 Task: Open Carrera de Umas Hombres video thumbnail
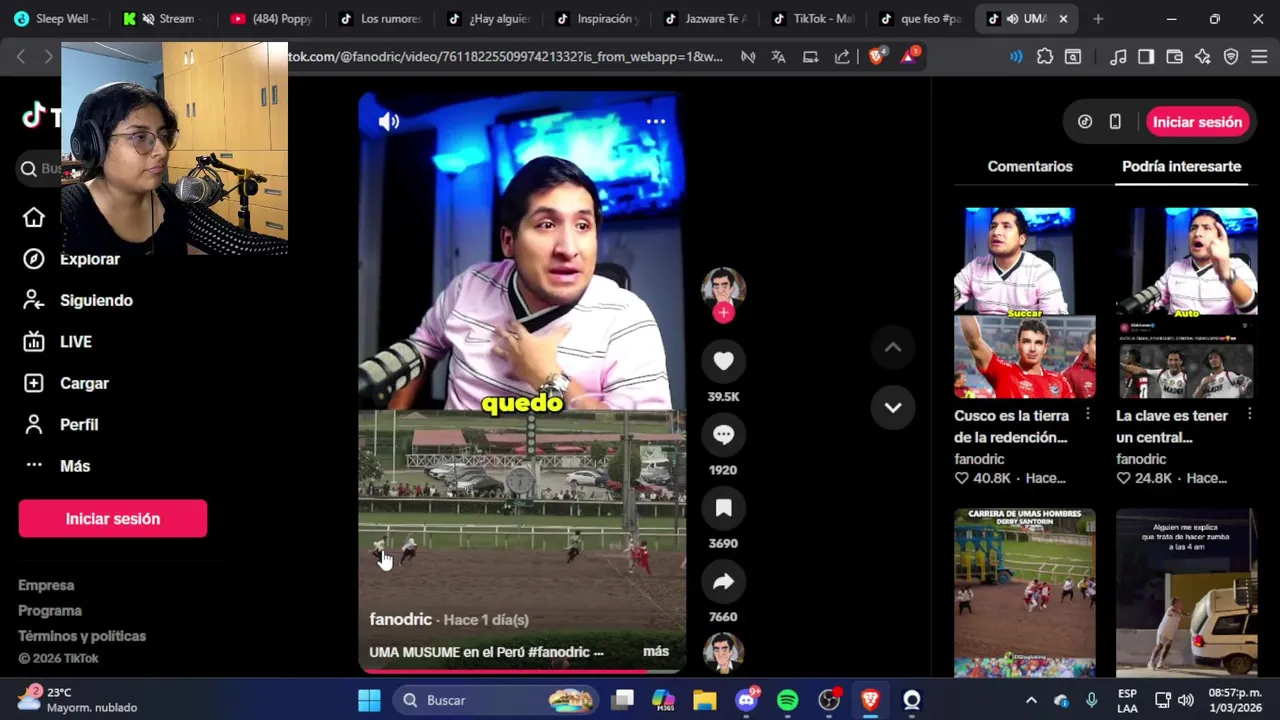(x=1024, y=593)
